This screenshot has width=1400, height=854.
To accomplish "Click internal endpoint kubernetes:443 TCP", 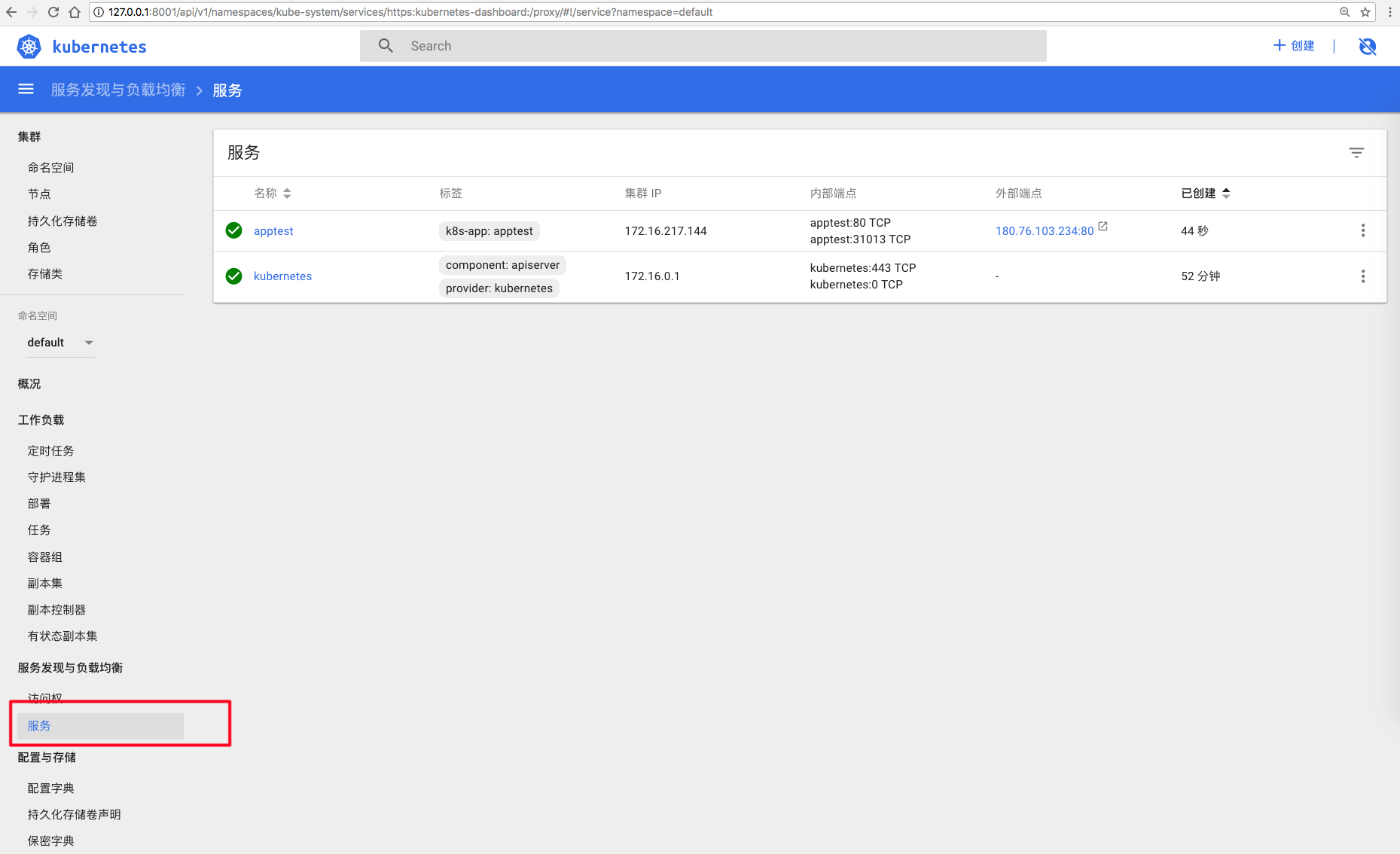I will 863,268.
